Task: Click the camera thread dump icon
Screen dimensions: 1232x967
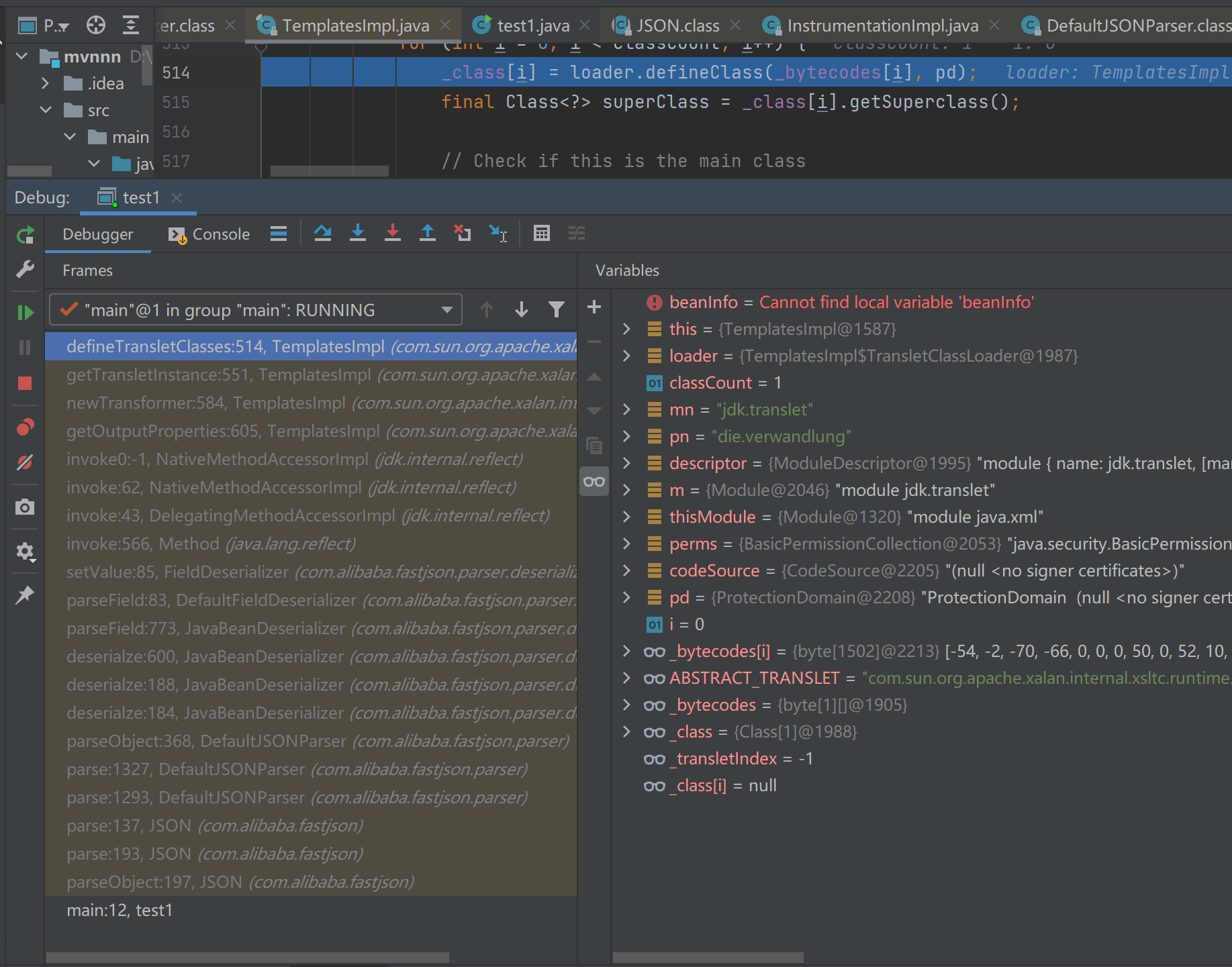Action: pyautogui.click(x=25, y=507)
